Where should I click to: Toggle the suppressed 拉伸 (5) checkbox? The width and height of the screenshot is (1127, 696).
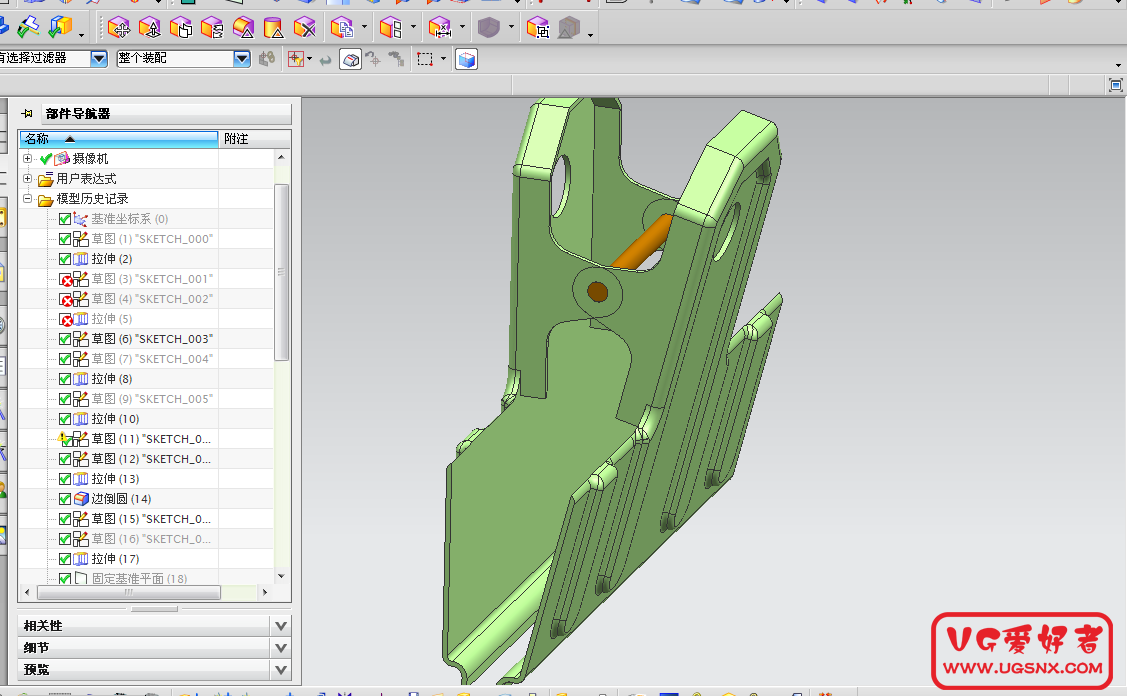(x=65, y=319)
